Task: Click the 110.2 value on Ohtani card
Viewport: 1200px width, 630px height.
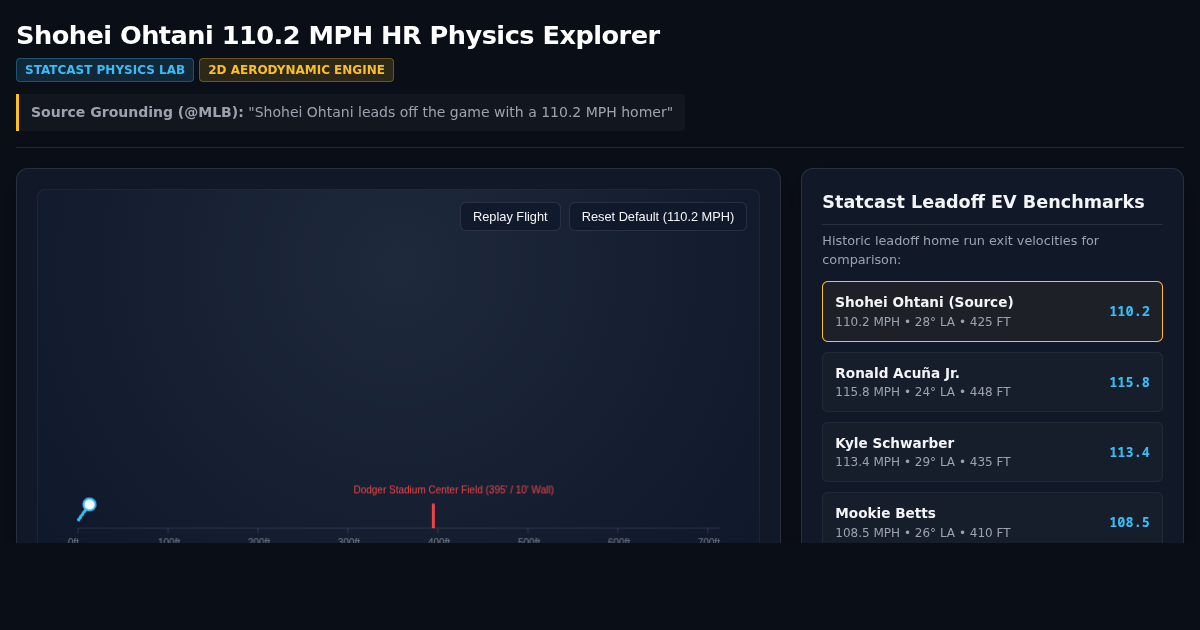Action: [1129, 311]
